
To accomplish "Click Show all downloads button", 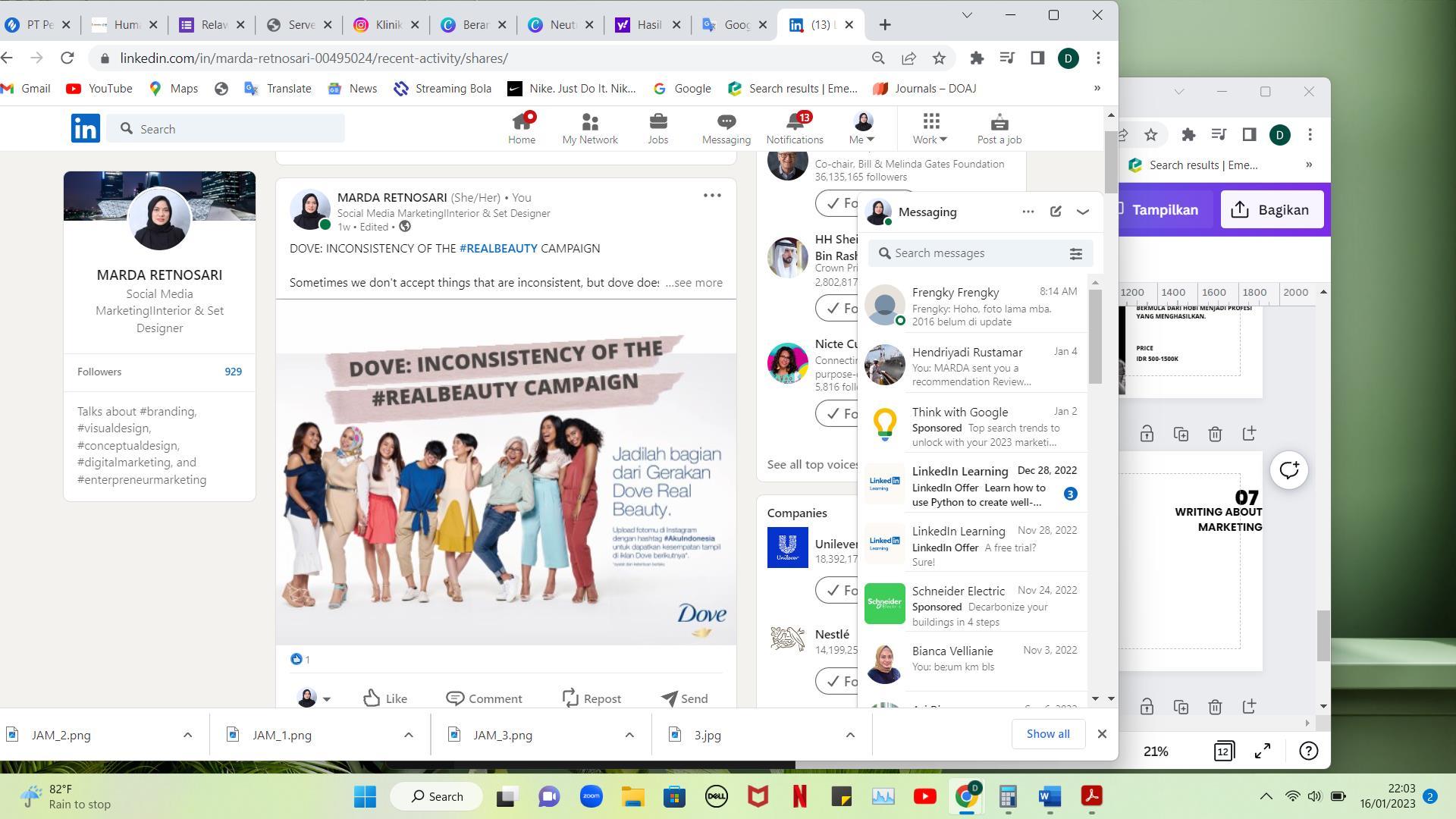I will [1047, 734].
